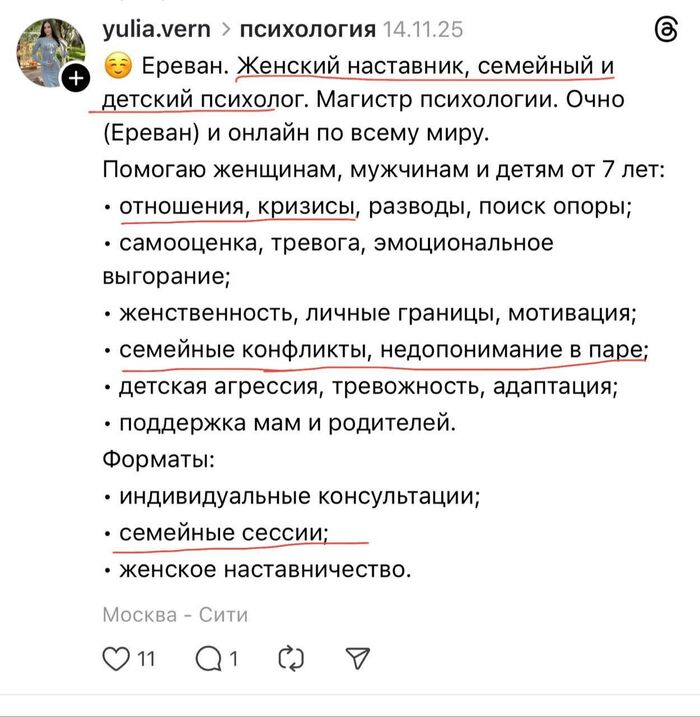This screenshot has width=700, height=717.
Task: View the 11 likes count
Action: 146,659
